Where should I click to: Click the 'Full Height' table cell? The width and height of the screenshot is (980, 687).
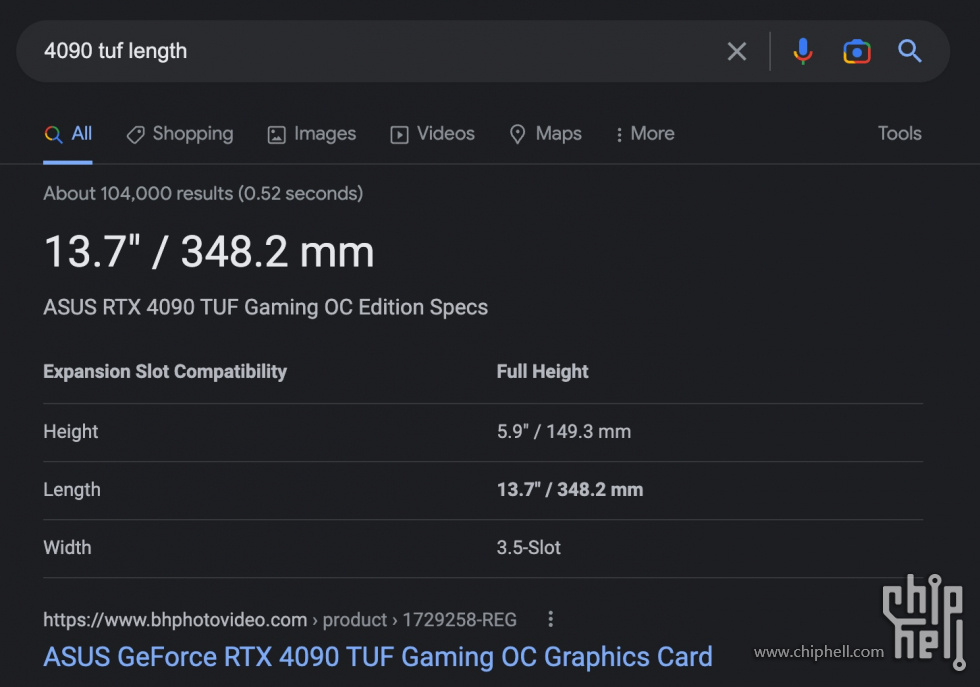point(542,371)
